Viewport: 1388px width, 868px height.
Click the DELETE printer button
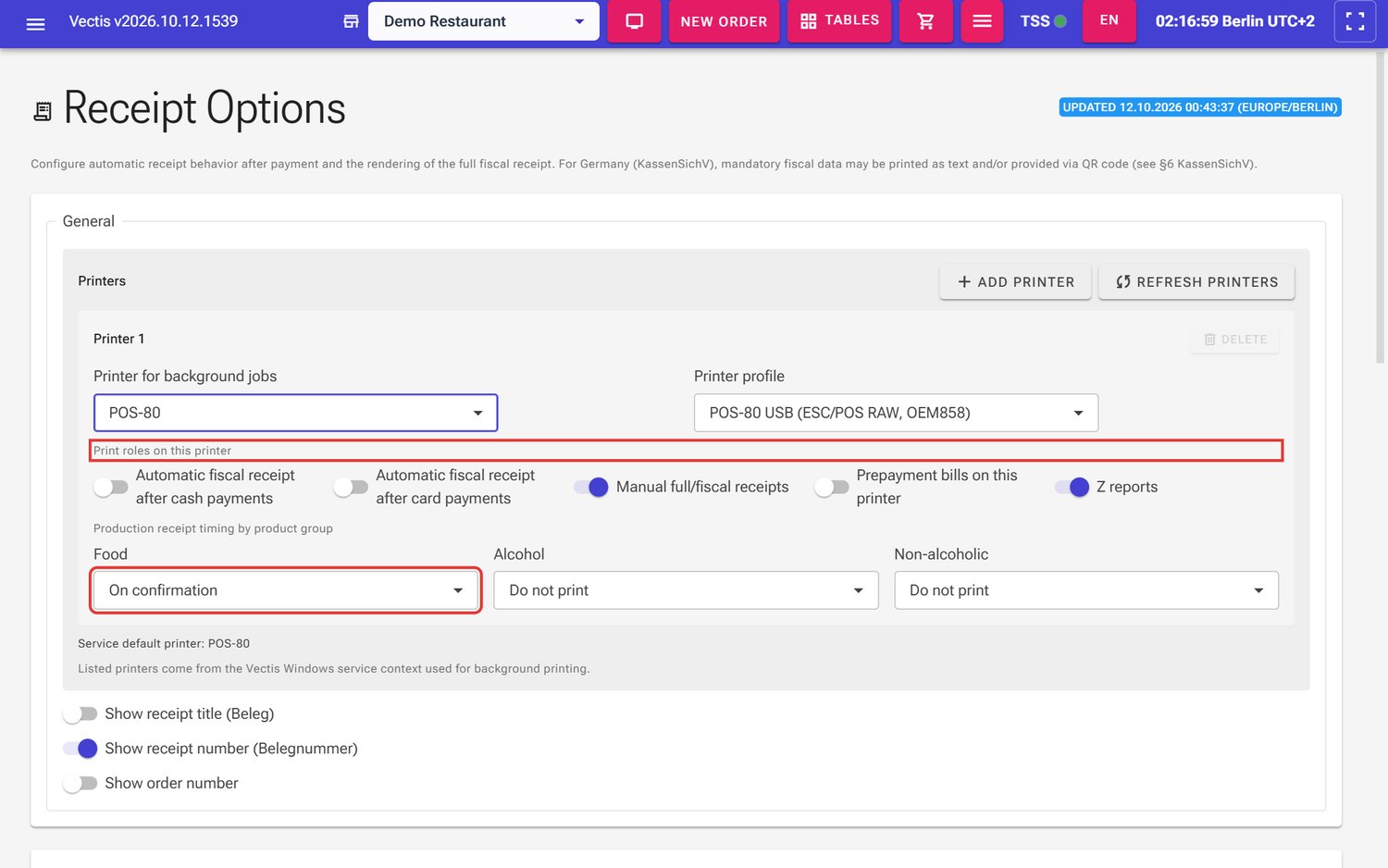[x=1234, y=340]
